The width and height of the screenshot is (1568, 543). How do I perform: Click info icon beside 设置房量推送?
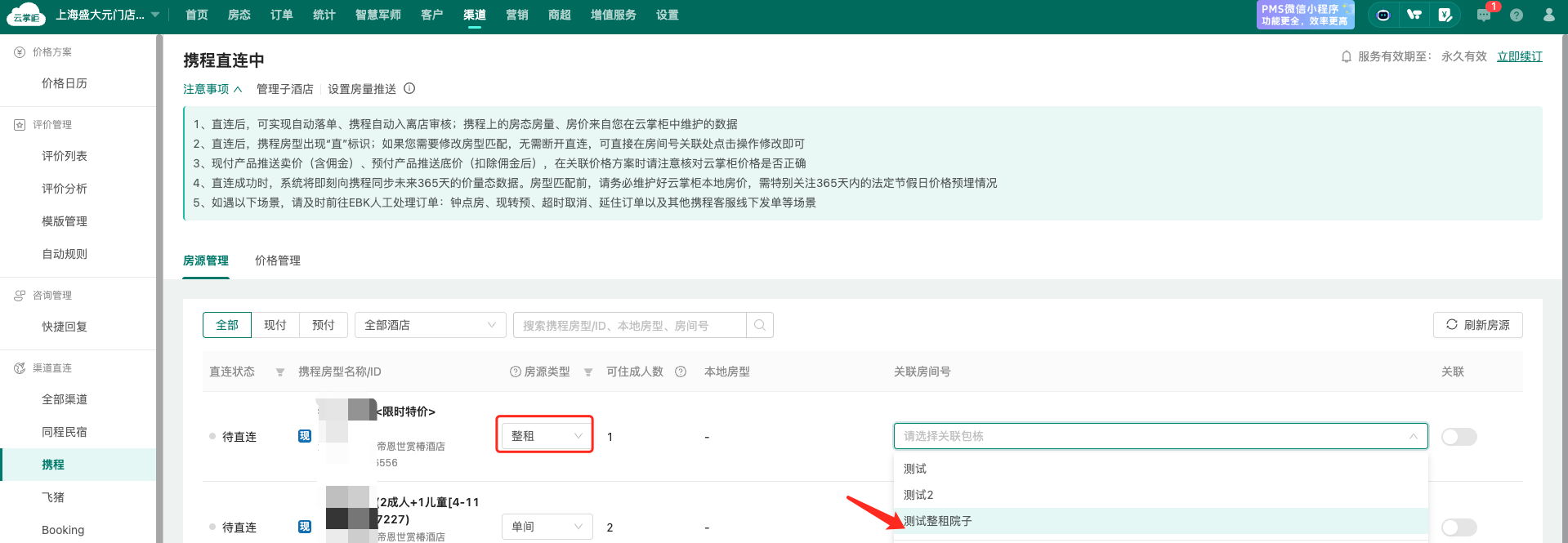pos(409,89)
